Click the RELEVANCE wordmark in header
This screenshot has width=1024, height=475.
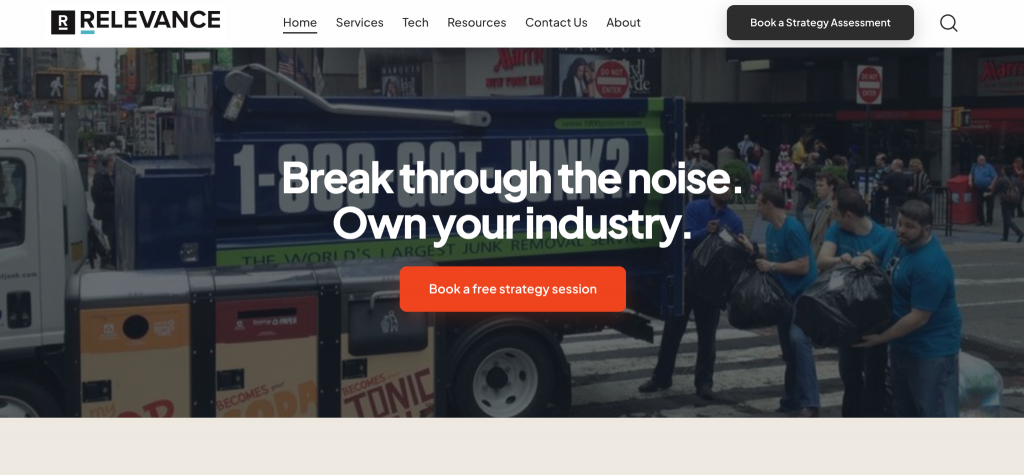(x=150, y=22)
